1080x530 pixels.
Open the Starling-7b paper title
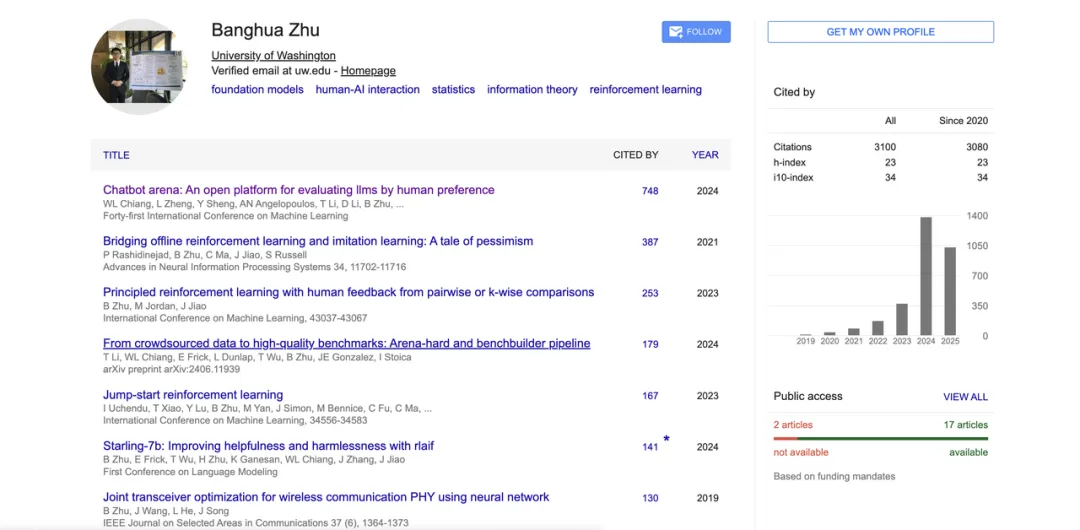click(268, 446)
